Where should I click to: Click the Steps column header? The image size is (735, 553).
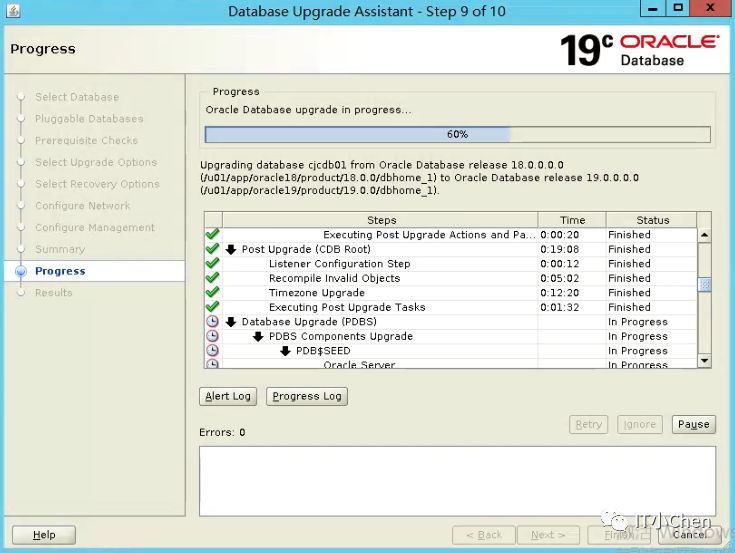point(381,220)
